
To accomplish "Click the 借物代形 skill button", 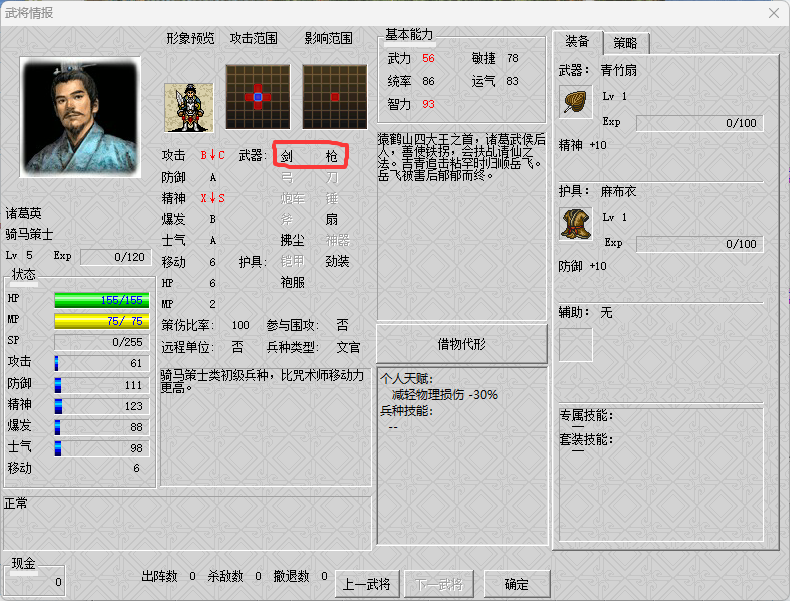I will coord(462,344).
